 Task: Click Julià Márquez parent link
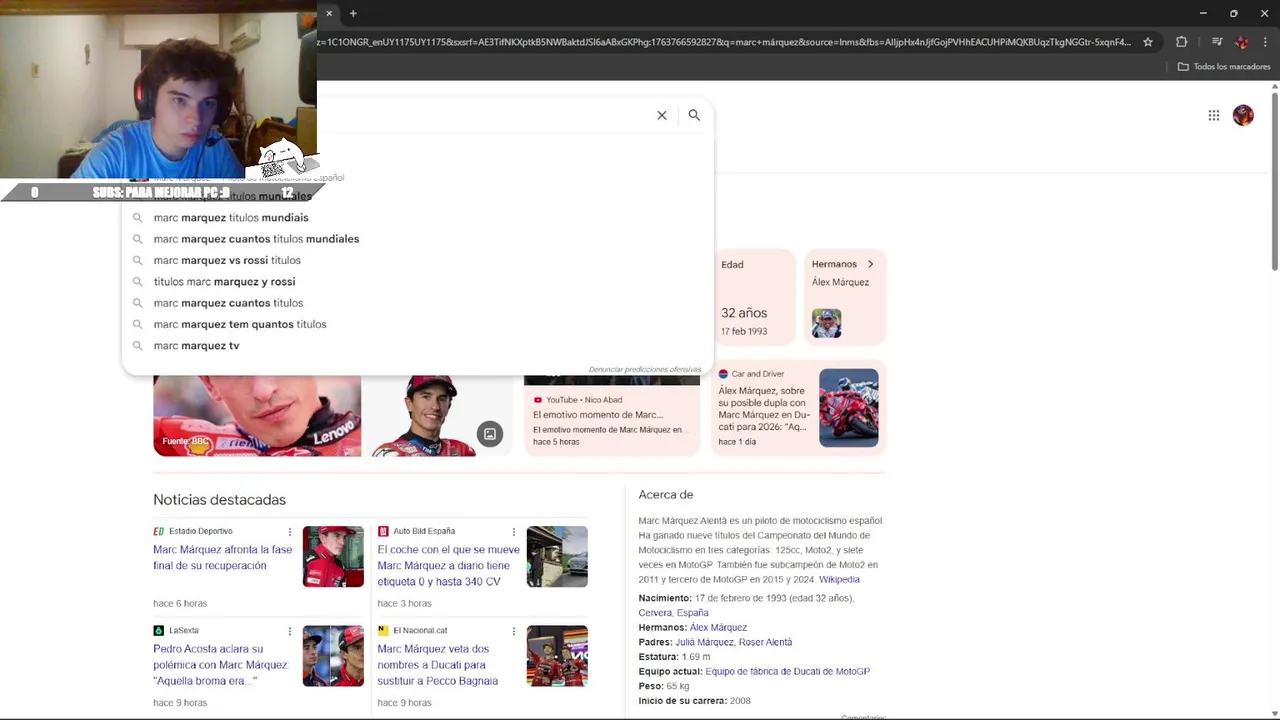pos(704,642)
